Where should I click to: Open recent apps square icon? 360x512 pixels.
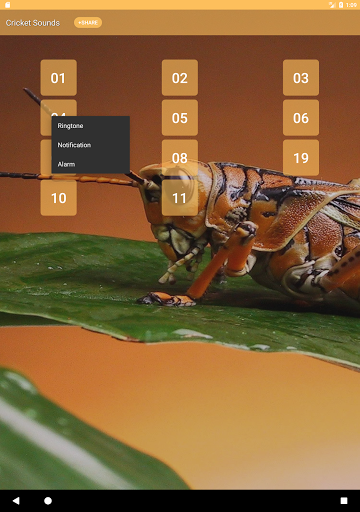tap(344, 501)
